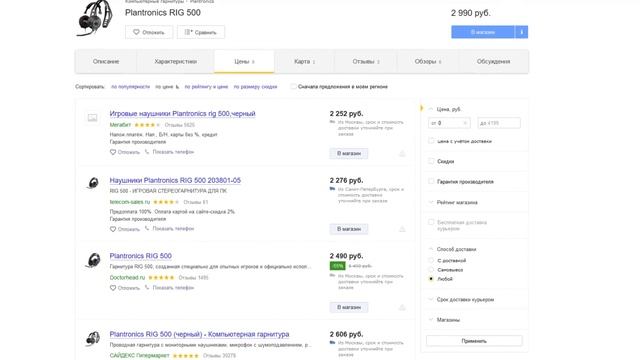Click the large Plantronics RIG 500 product image
The width and height of the screenshot is (640, 360).
95,18
